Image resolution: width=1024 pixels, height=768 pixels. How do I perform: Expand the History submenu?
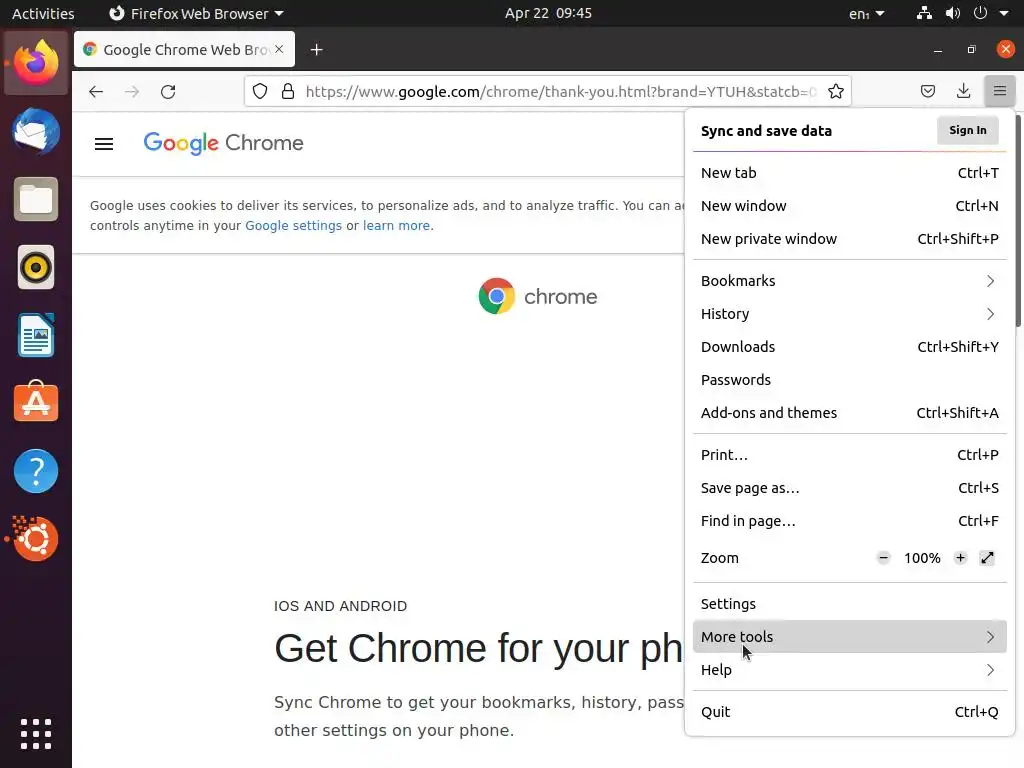tap(850, 314)
